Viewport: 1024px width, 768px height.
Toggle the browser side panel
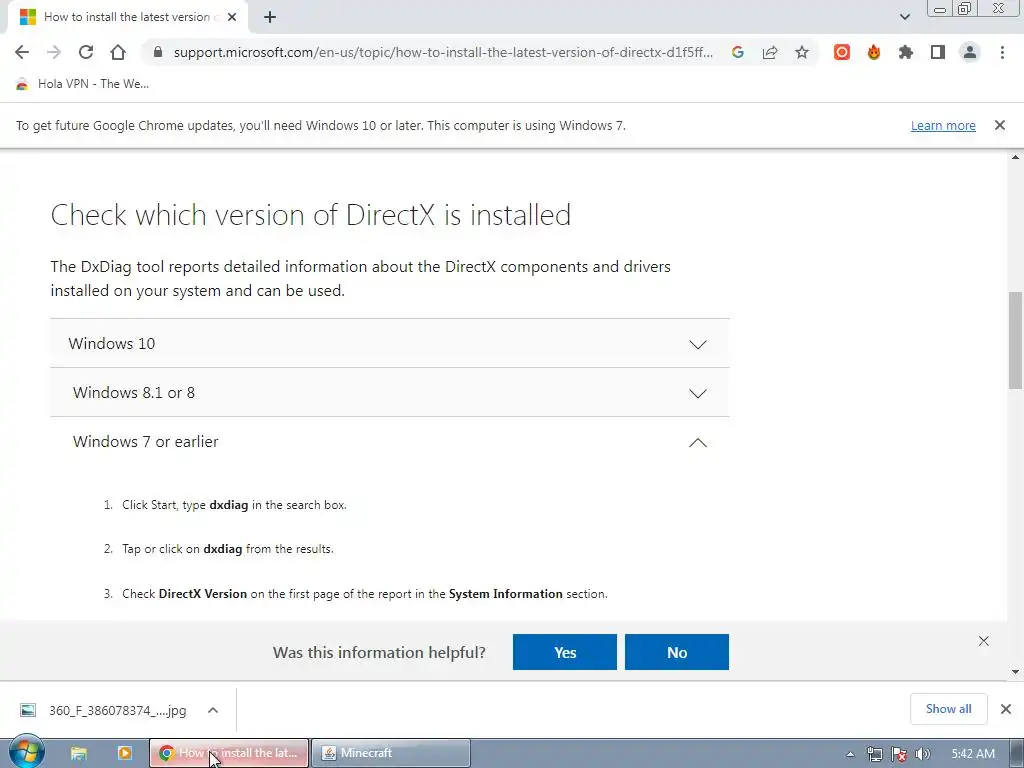[938, 52]
